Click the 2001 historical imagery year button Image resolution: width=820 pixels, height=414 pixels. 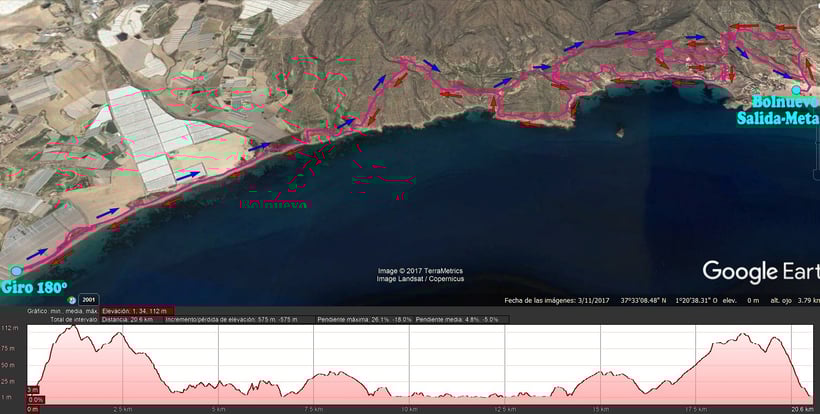(88, 301)
